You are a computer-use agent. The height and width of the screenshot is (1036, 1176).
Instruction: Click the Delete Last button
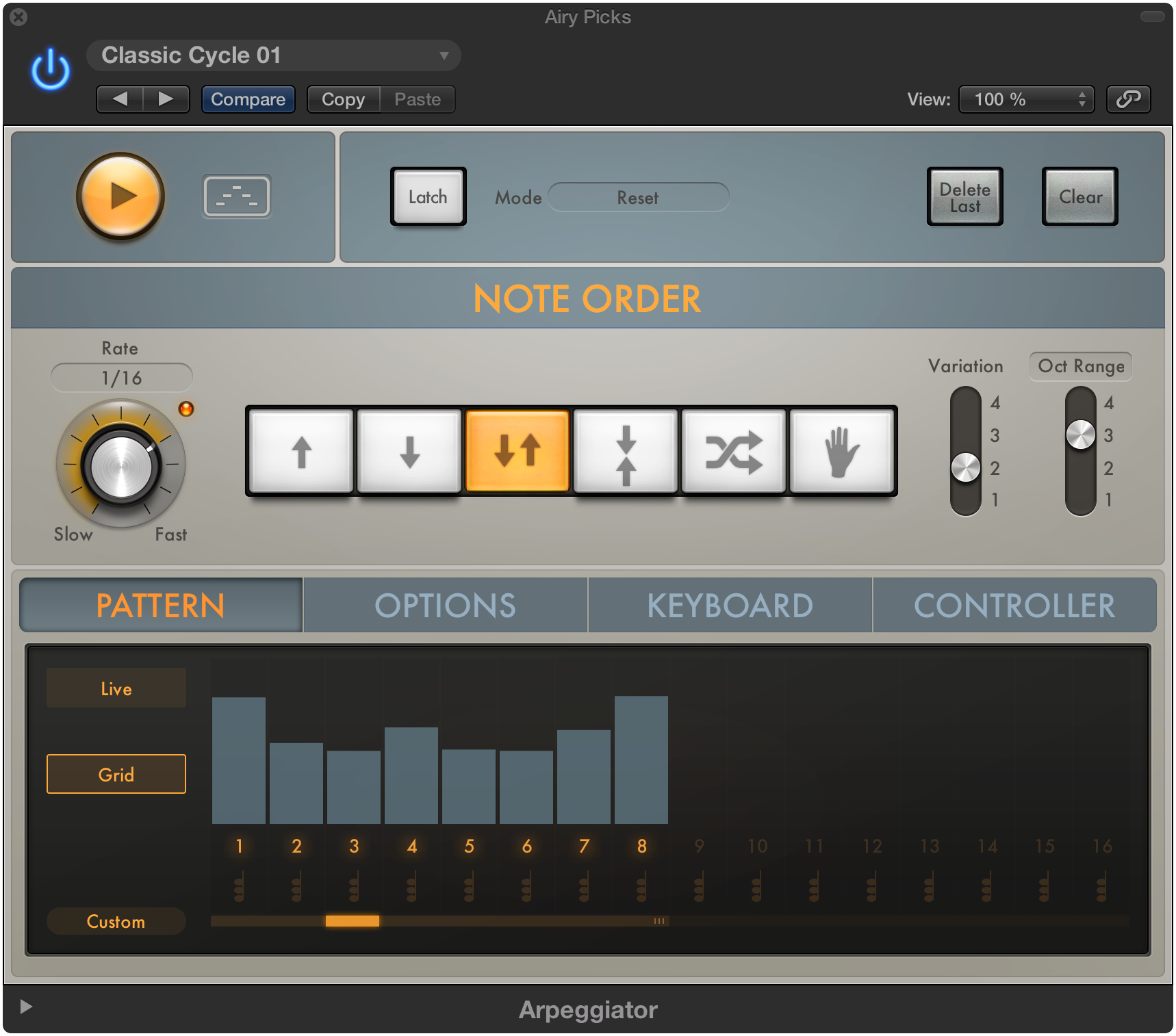click(x=965, y=196)
